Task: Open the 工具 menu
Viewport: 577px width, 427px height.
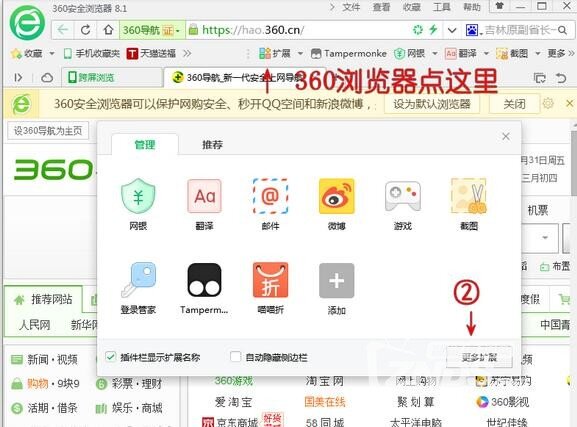Action: (x=442, y=7)
